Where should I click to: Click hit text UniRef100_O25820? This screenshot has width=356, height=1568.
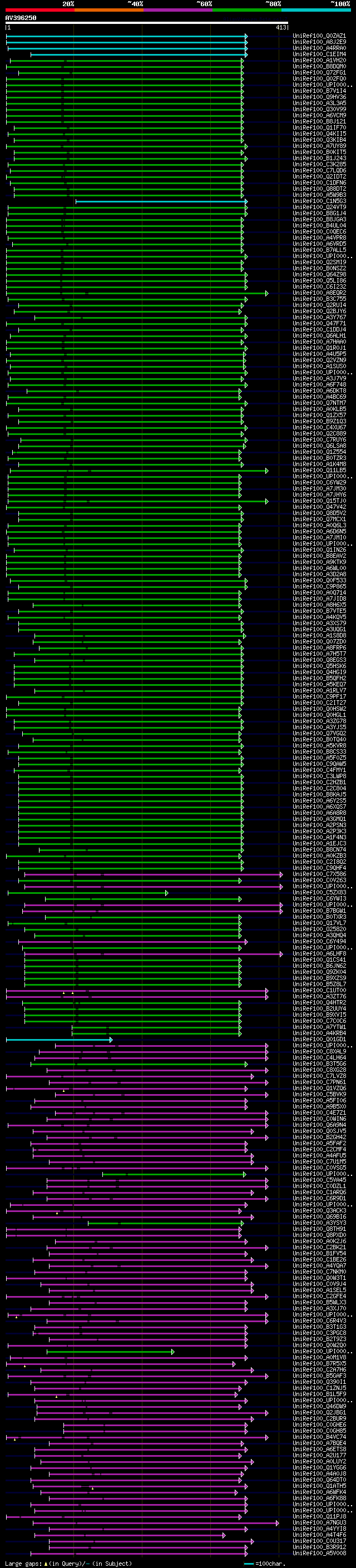tap(319, 928)
